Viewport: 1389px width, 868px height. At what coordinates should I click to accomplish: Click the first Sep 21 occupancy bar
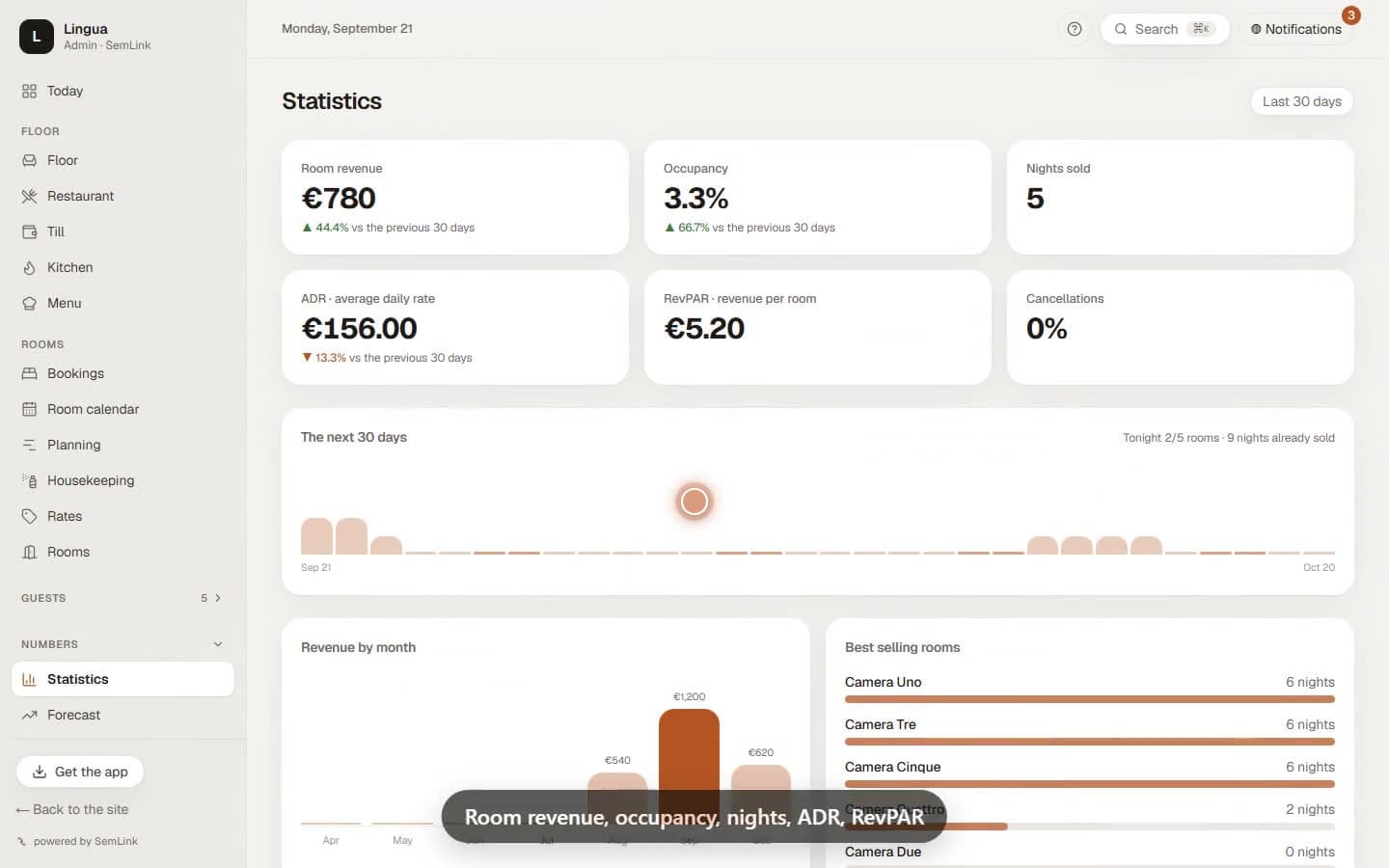(x=316, y=536)
